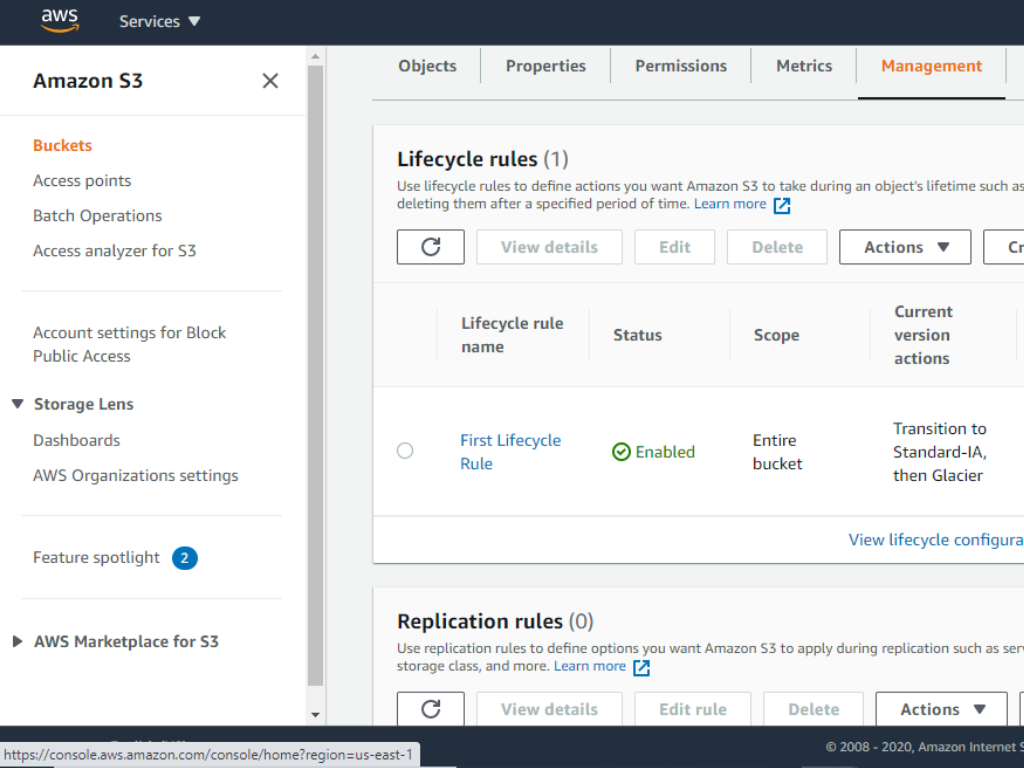The image size is (1024, 768).
Task: Close the Amazon S3 sidebar panel
Action: (270, 81)
